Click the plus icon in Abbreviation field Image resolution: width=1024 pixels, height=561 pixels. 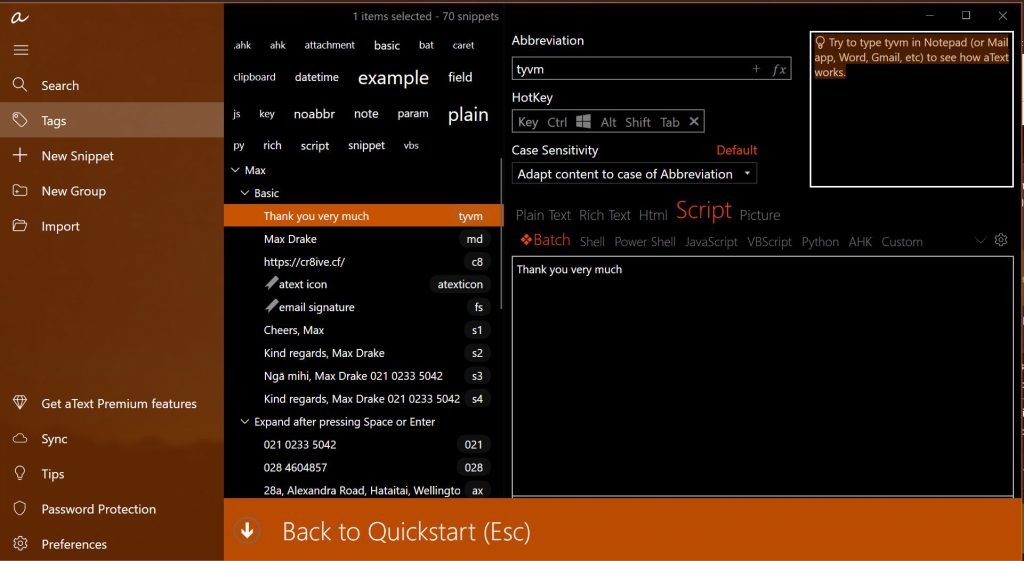point(756,70)
